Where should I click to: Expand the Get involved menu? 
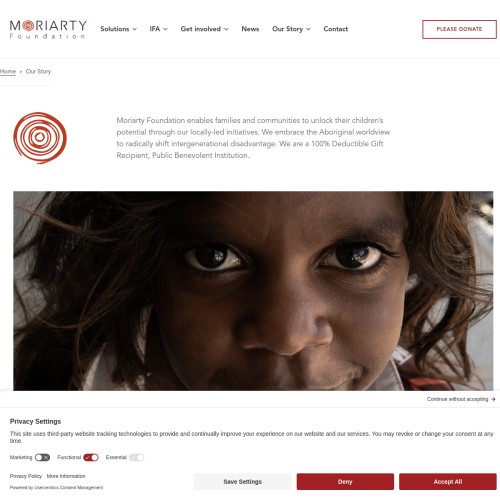point(204,29)
